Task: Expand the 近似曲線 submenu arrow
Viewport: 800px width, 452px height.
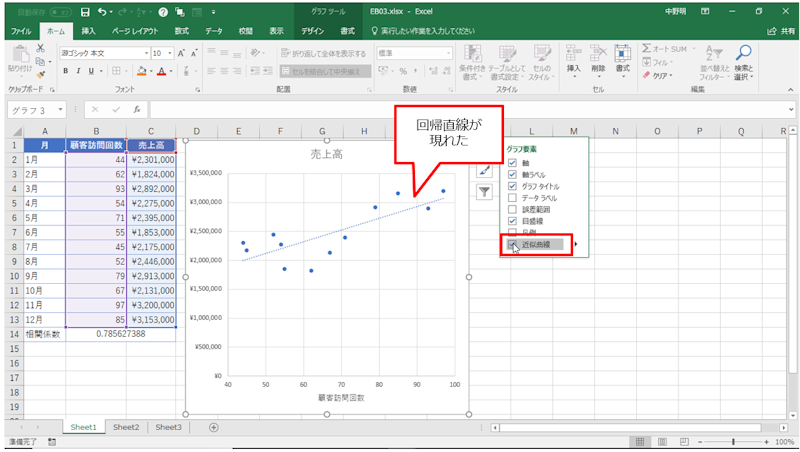Action: coord(575,244)
